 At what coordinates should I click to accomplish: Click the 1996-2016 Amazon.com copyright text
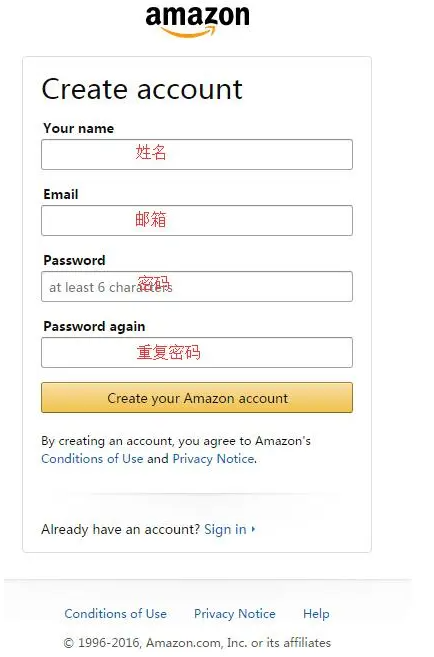point(197,643)
